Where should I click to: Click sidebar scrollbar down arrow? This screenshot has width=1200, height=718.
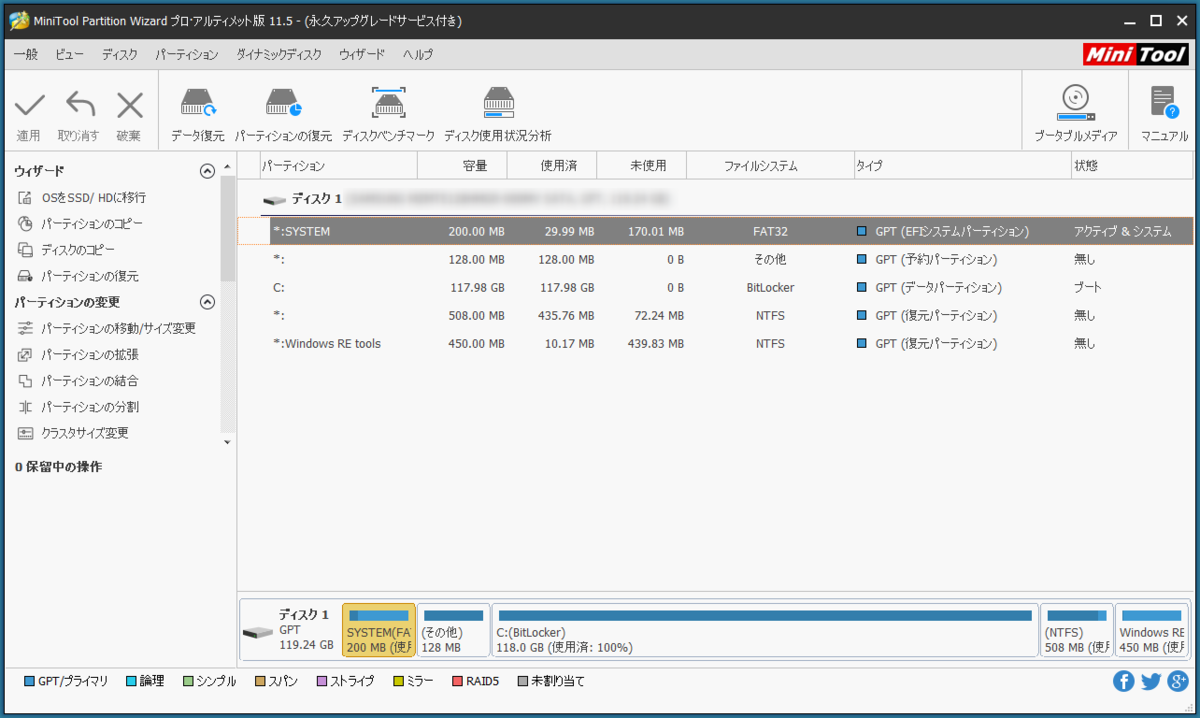tap(228, 442)
